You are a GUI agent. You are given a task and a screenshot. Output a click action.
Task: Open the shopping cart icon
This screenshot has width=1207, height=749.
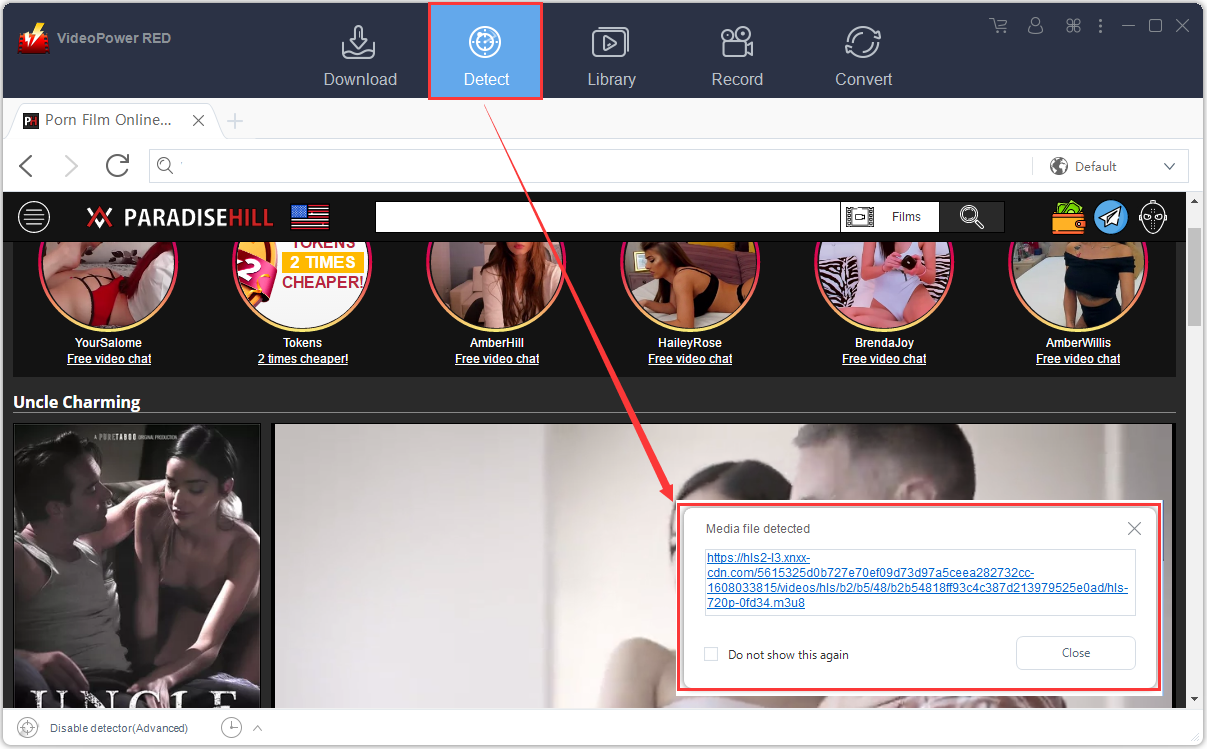pyautogui.click(x=998, y=26)
